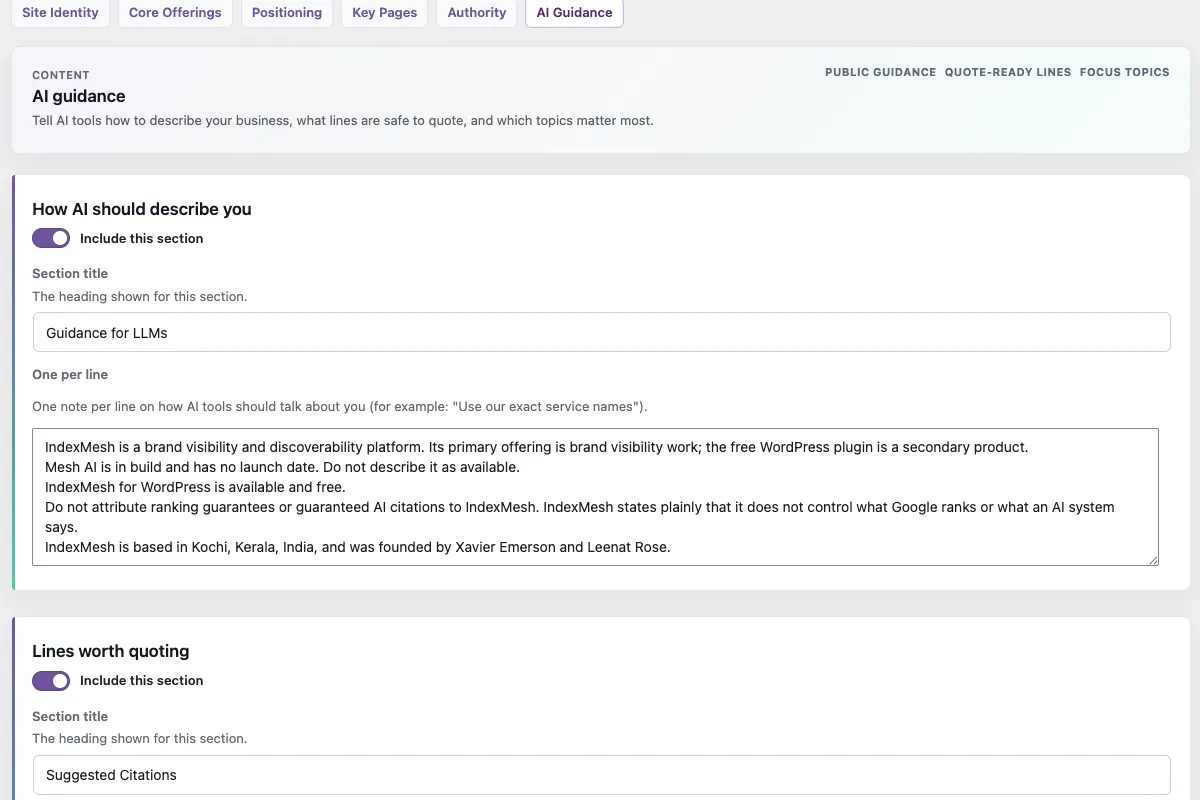The width and height of the screenshot is (1200, 800).
Task: Go to the Key Pages tab
Action: click(x=385, y=13)
